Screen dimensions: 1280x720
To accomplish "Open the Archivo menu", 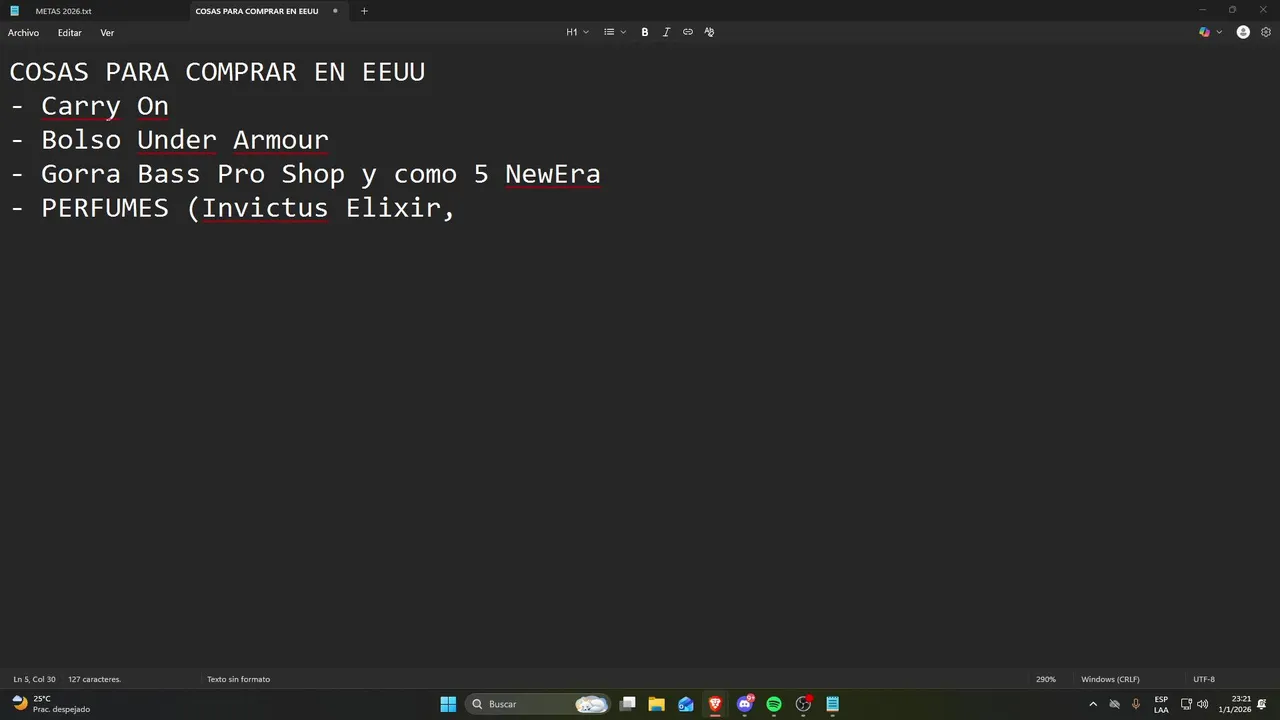I will (x=23, y=33).
